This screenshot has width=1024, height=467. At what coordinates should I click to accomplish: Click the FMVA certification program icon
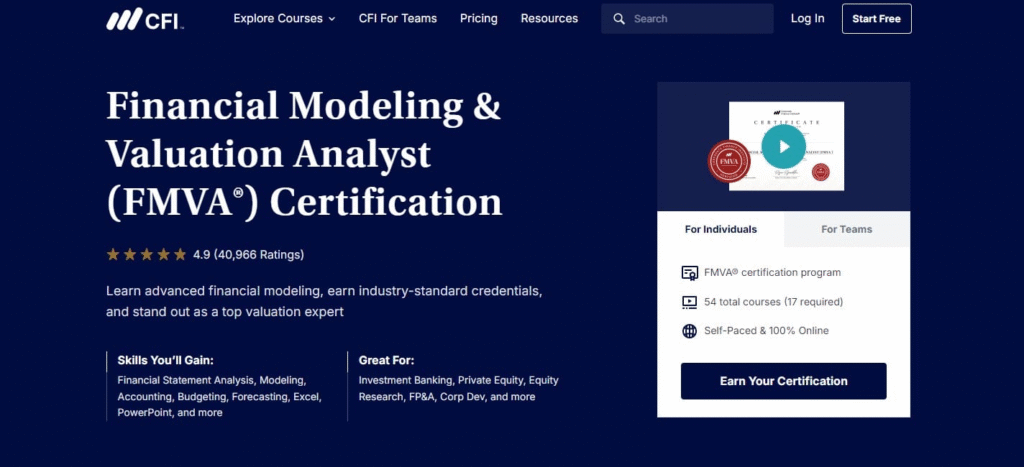coord(690,273)
